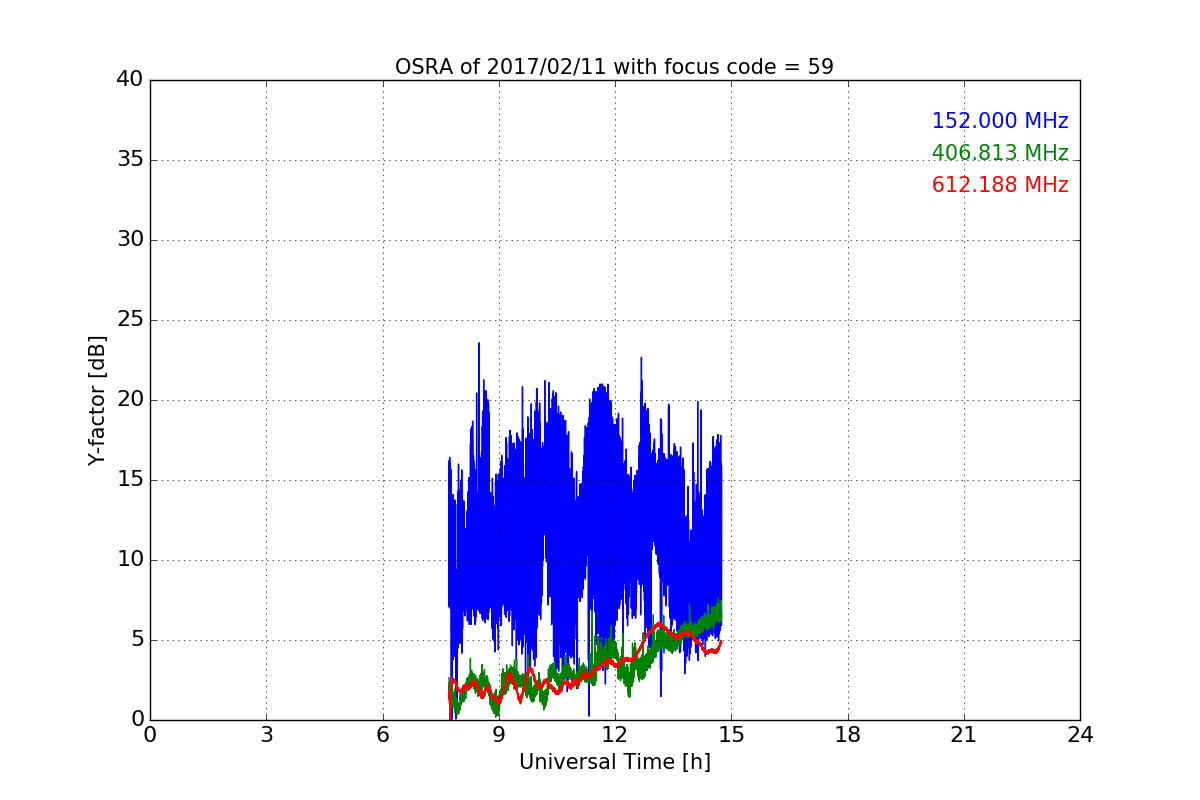This screenshot has width=1200, height=800.
Task: Click the y-axis tick label '35'
Action: (x=130, y=160)
